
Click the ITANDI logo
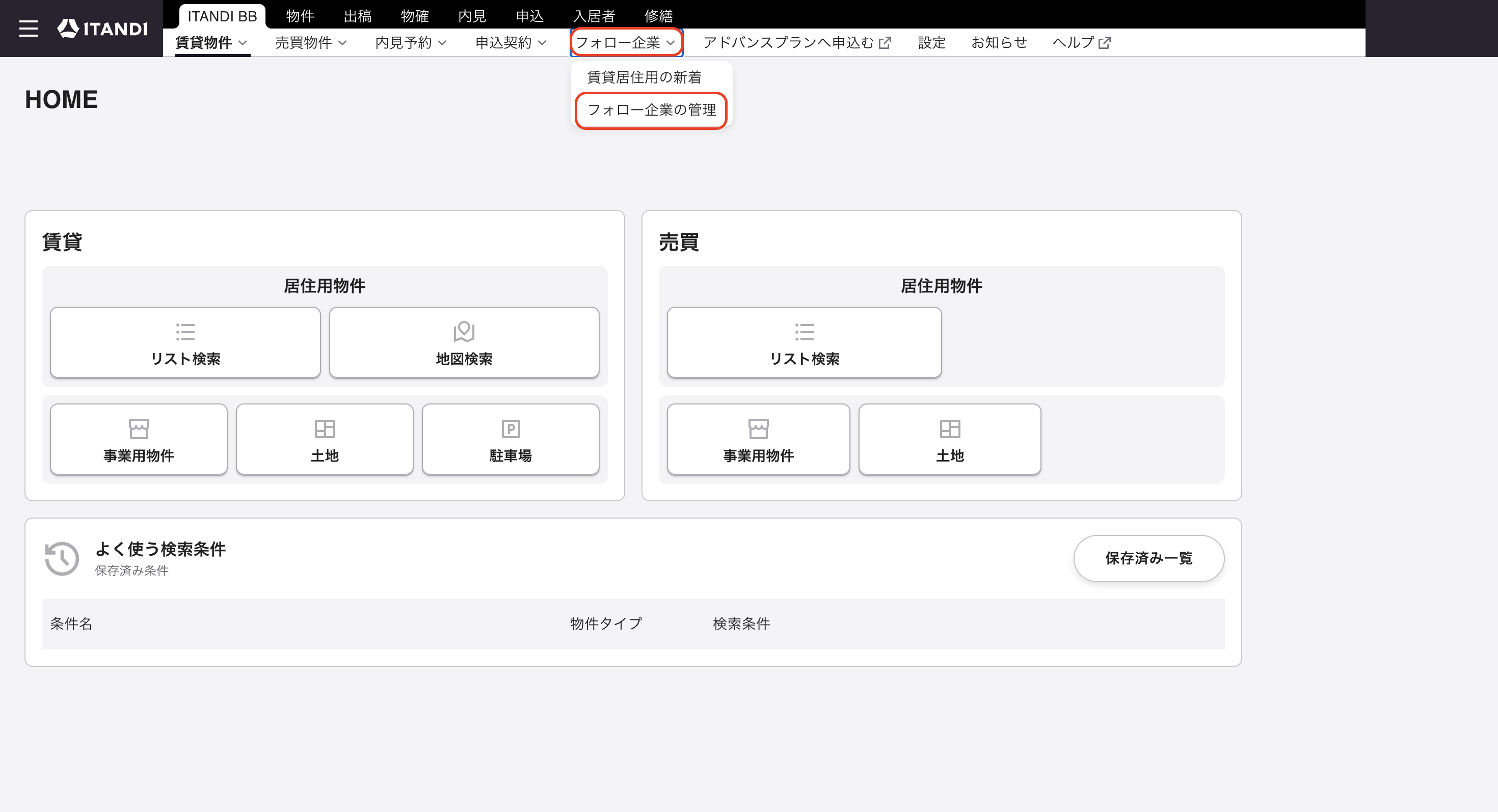pos(102,29)
